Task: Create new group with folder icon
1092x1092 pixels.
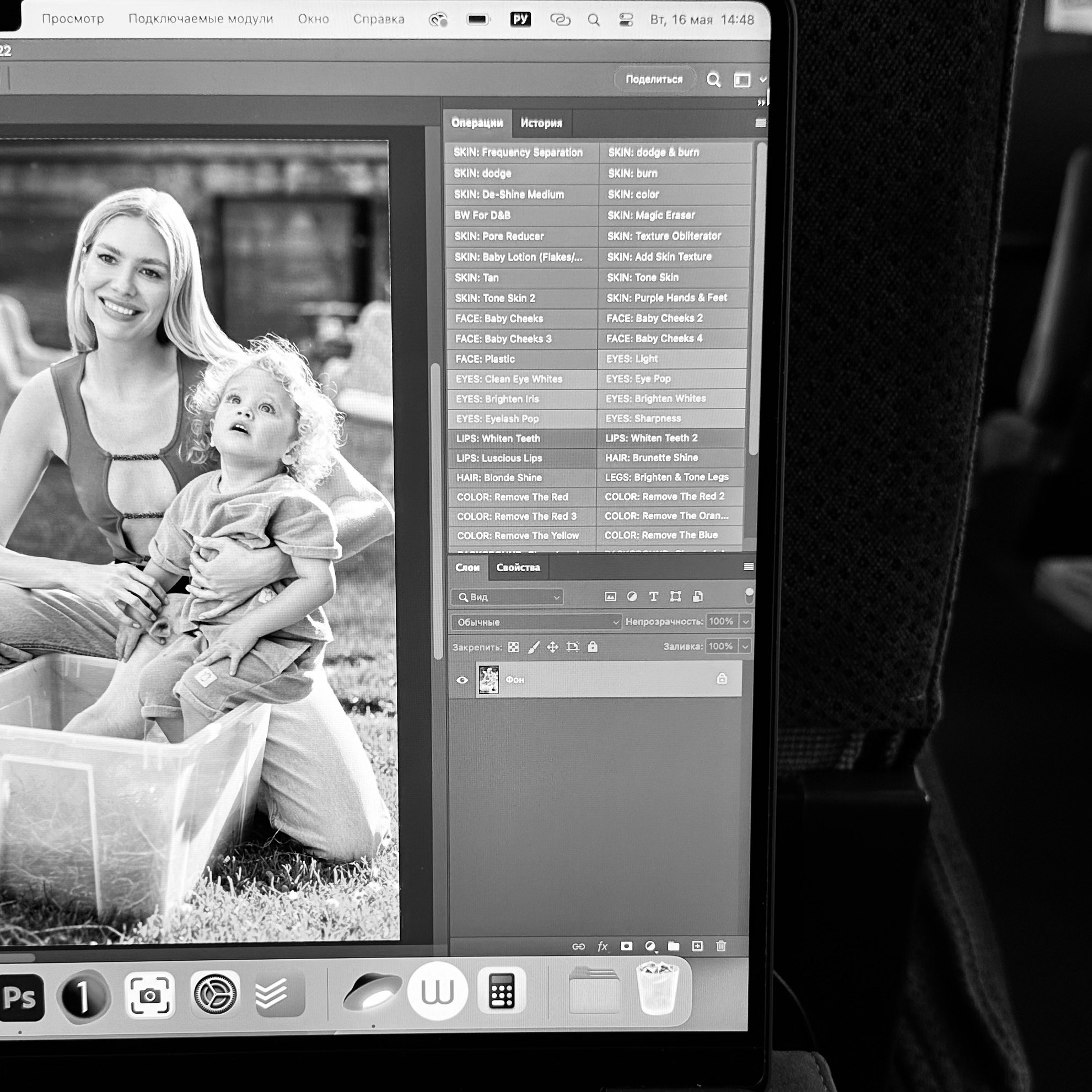Action: tap(674, 946)
